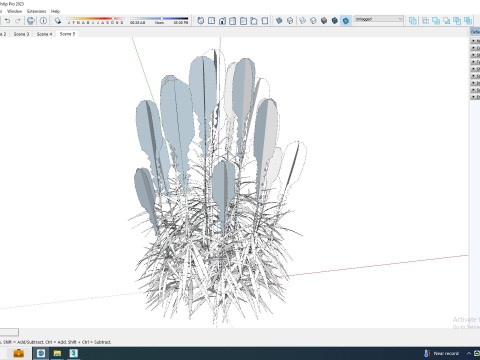Toggle the Show/Hide Shadows button
480x360 pixels.
click(x=58, y=21)
